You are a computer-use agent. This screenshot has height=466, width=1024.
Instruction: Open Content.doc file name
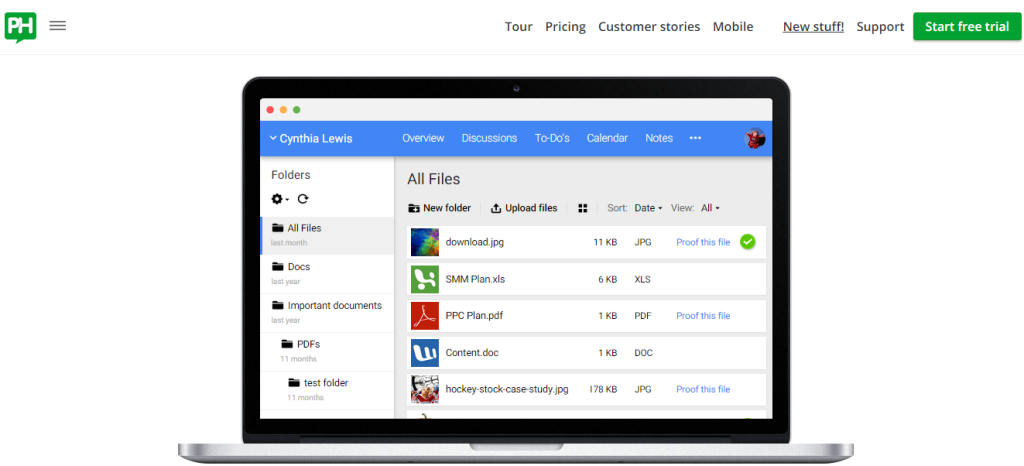(472, 352)
